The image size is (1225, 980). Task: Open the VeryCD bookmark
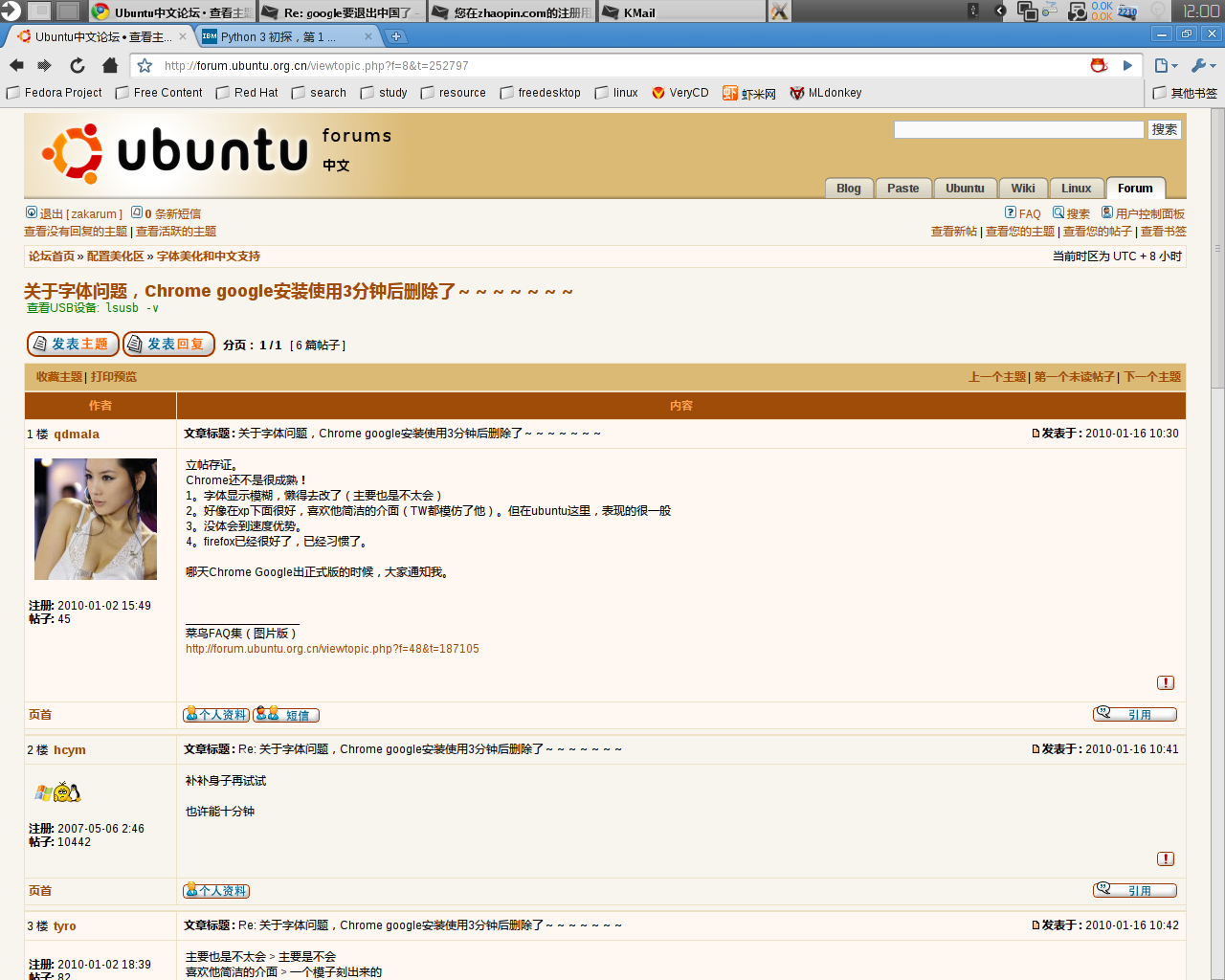(680, 93)
